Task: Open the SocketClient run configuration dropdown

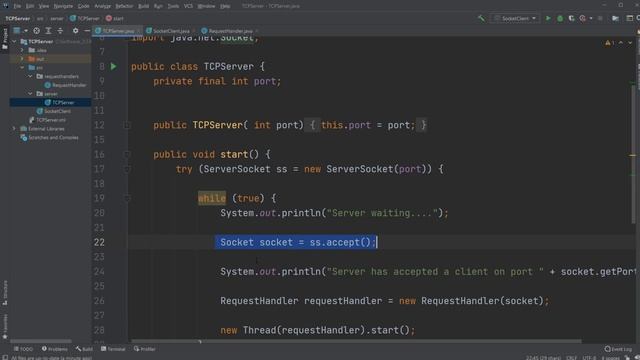Action: 515,18
